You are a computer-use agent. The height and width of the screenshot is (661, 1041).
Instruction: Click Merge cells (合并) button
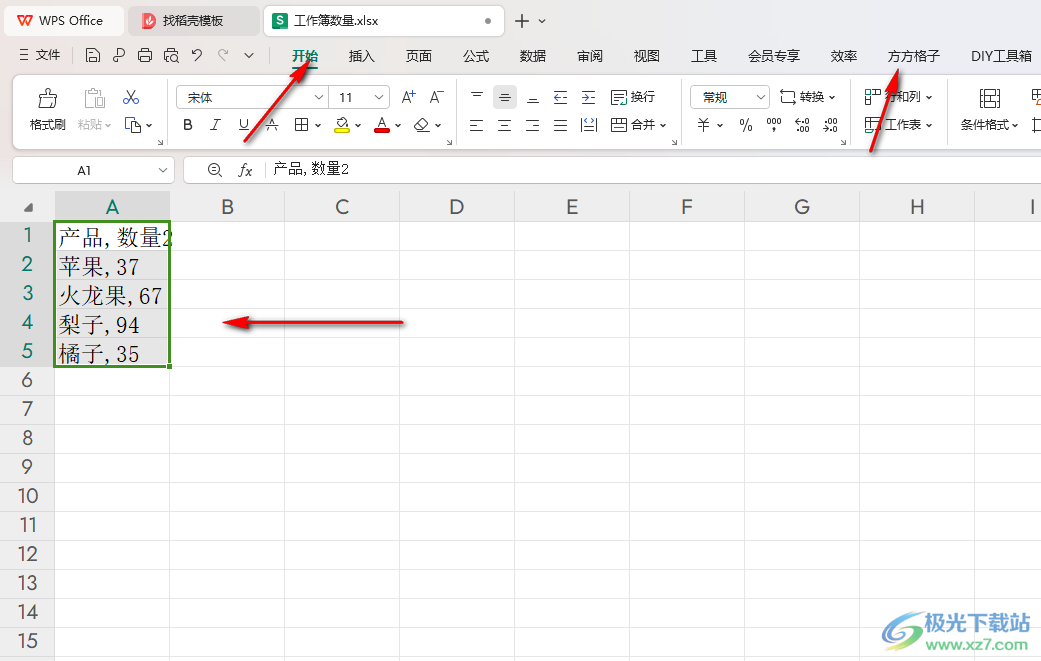tap(638, 125)
